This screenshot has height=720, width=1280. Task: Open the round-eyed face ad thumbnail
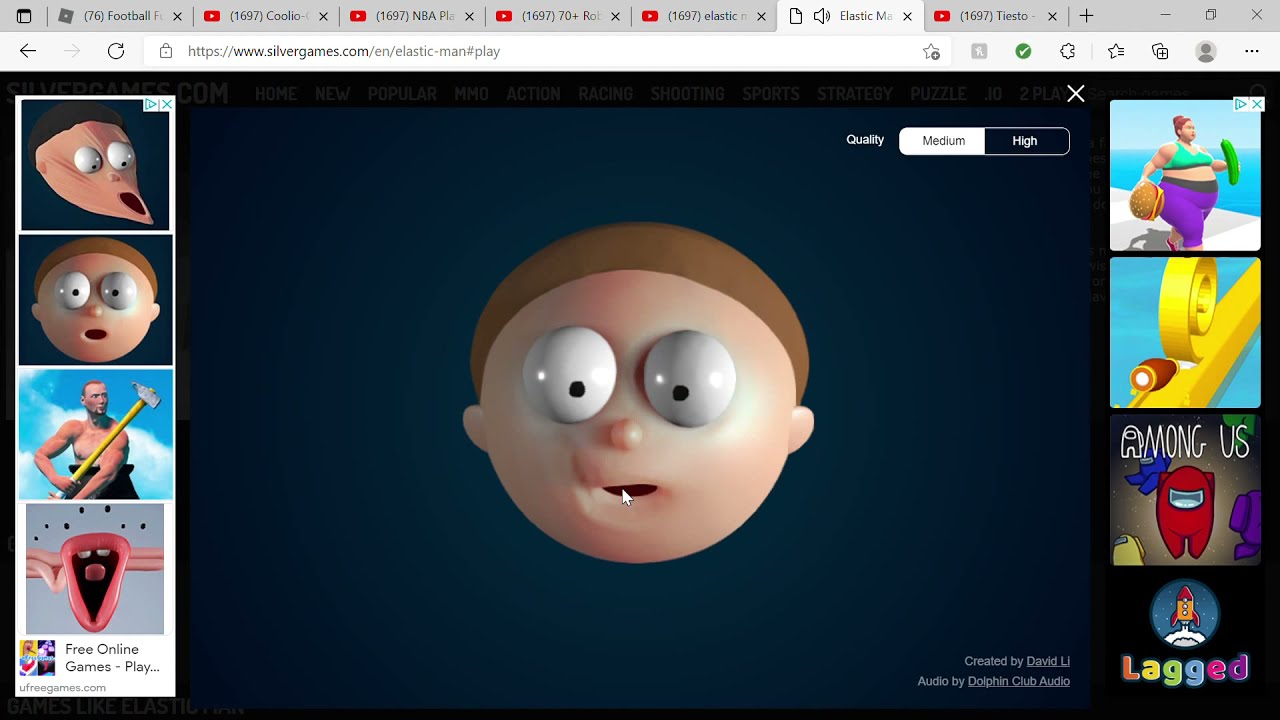coord(95,300)
